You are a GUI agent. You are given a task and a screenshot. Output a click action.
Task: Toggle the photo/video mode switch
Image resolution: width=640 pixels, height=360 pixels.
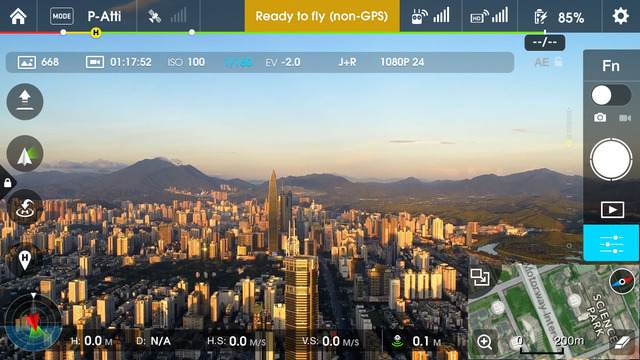[611, 96]
